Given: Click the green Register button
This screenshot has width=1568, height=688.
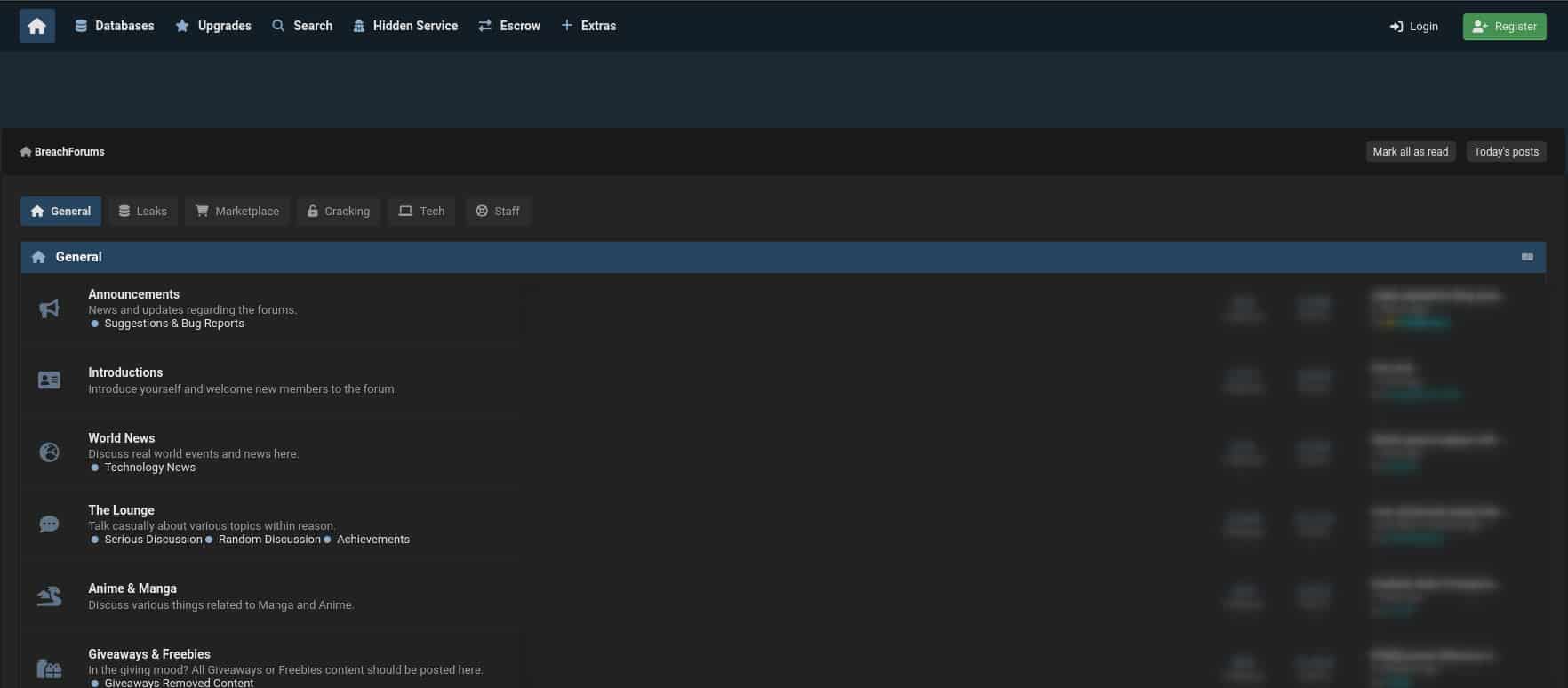Looking at the screenshot, I should pos(1504,27).
